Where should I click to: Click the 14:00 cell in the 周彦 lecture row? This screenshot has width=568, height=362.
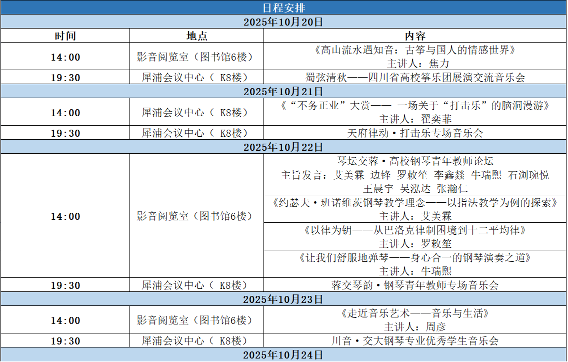pos(65,320)
